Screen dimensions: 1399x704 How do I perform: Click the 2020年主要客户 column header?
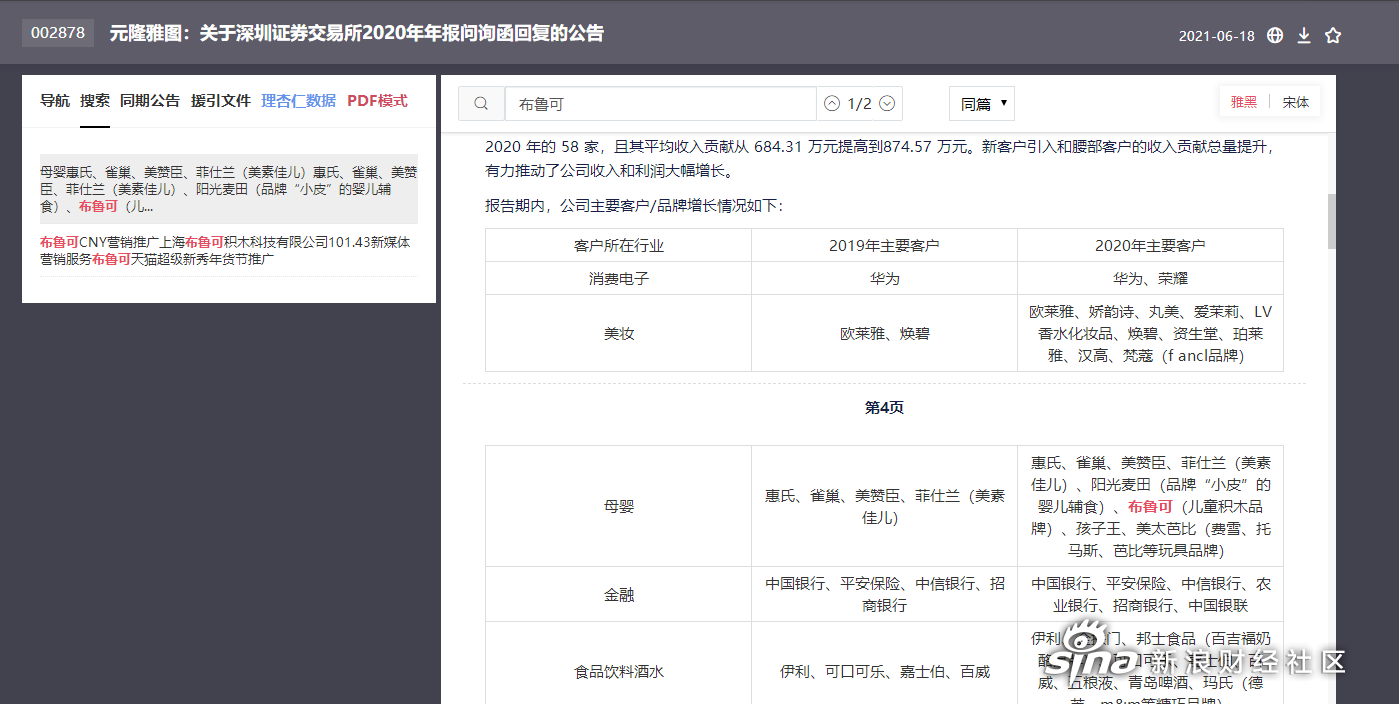click(x=1150, y=246)
